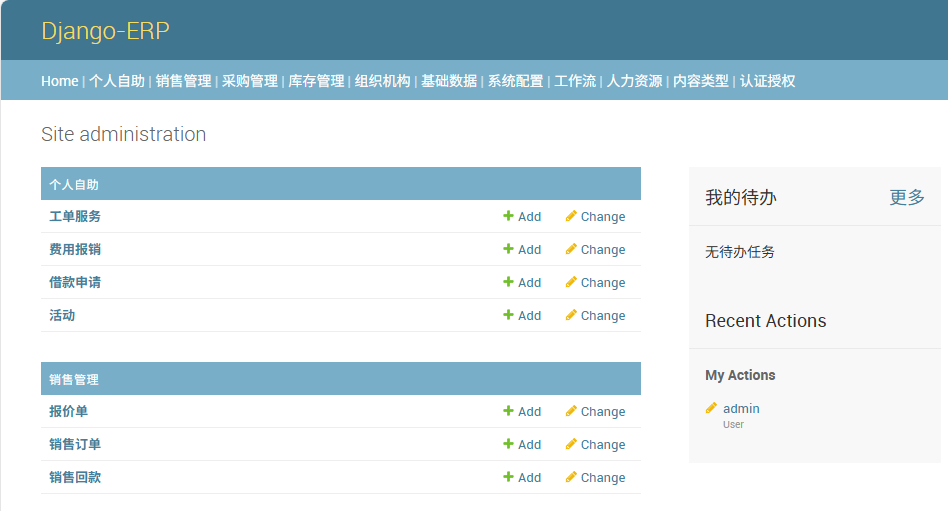Open the 个人自助 section header
Viewport: 948px width, 511px height.
[x=74, y=184]
